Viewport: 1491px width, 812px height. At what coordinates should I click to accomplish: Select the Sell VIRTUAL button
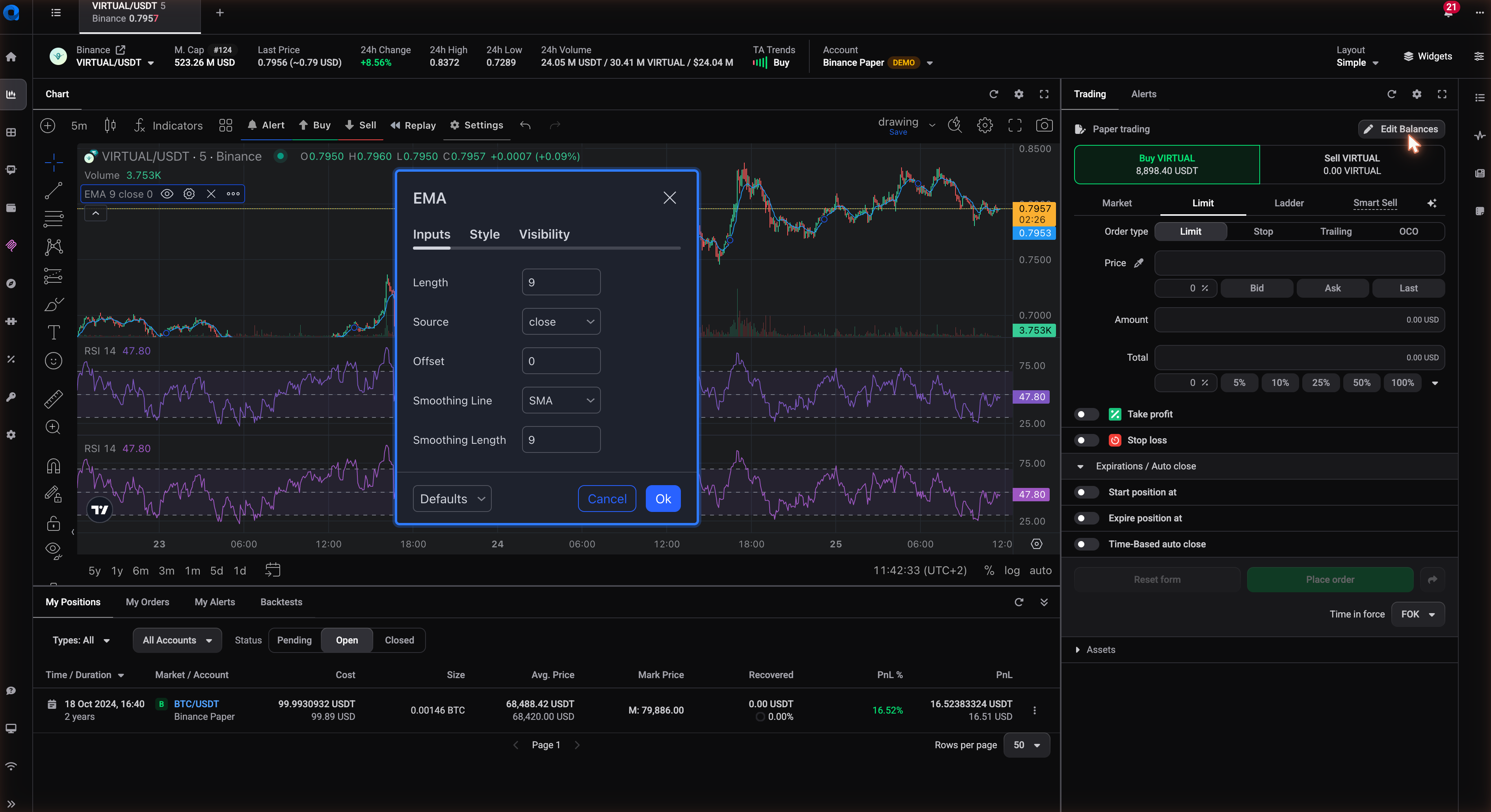pos(1352,164)
